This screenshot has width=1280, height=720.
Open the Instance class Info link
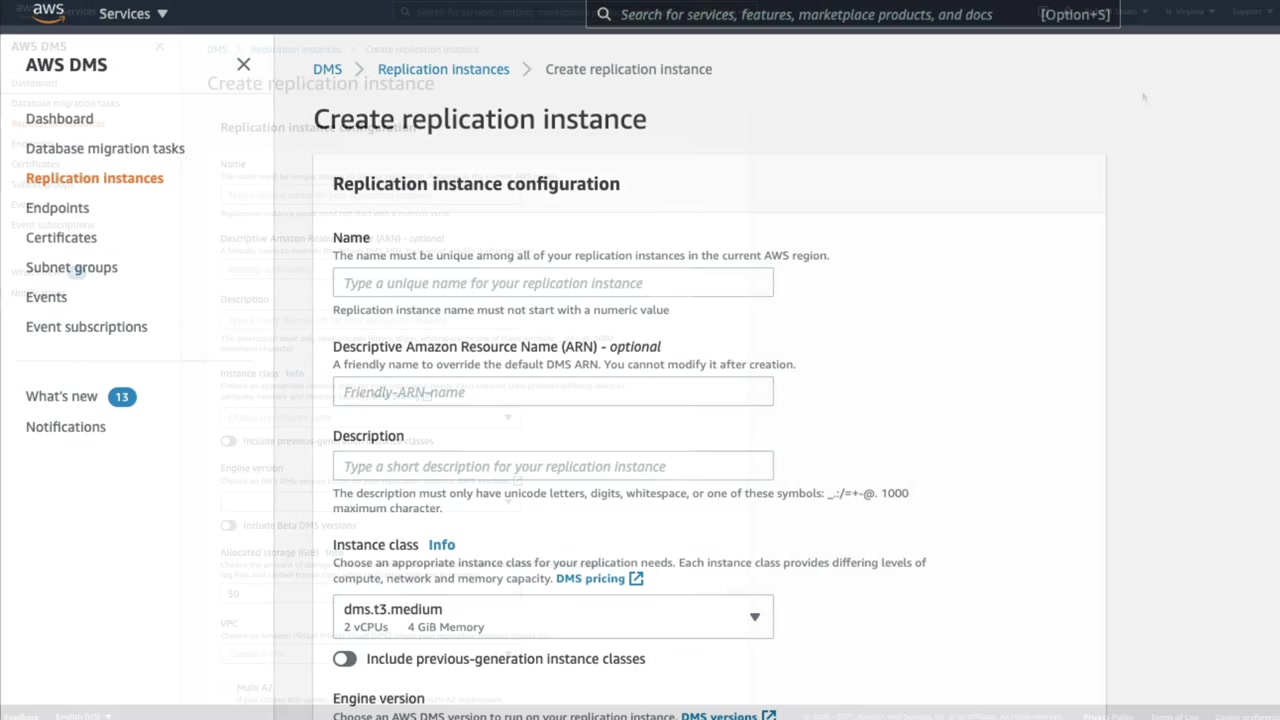pos(441,545)
